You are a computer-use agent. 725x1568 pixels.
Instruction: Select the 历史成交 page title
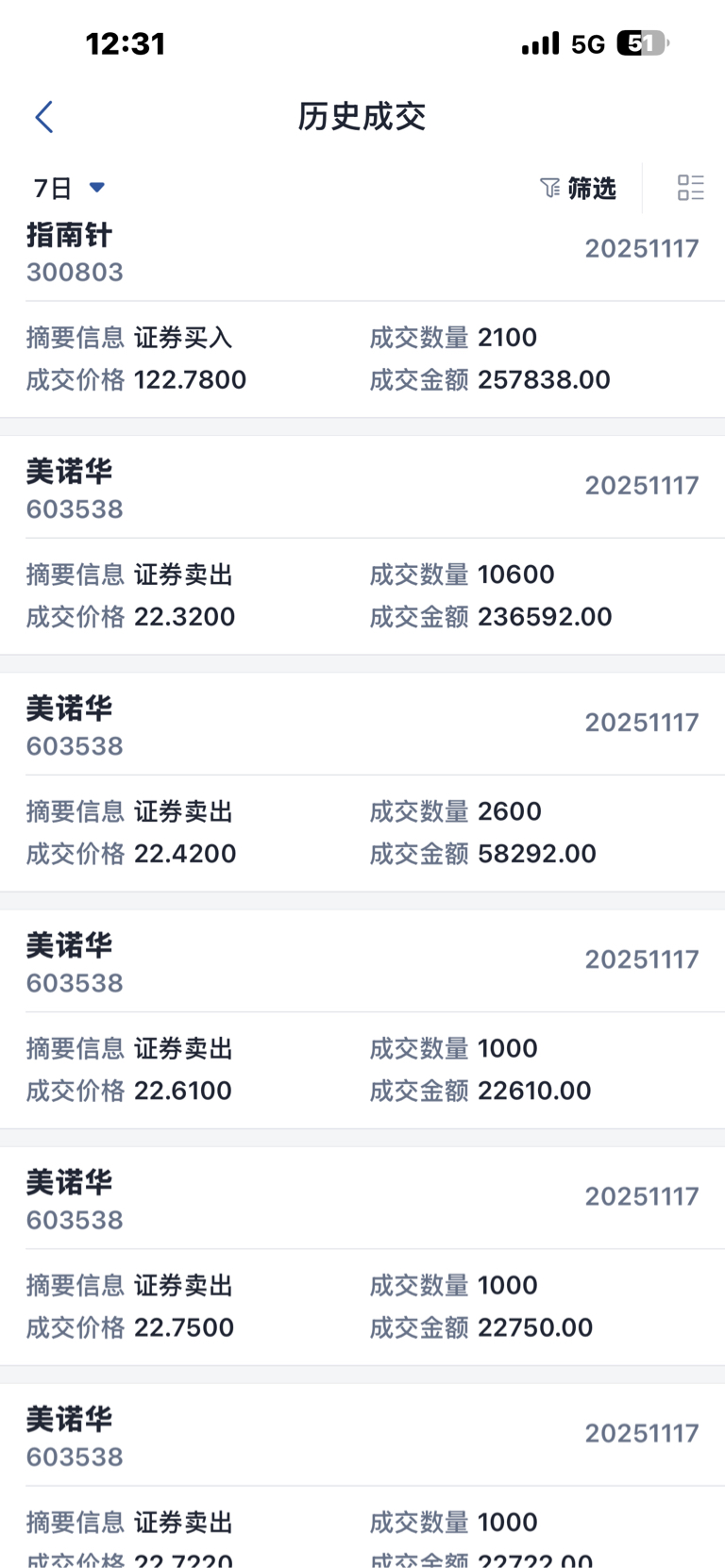pos(362,117)
